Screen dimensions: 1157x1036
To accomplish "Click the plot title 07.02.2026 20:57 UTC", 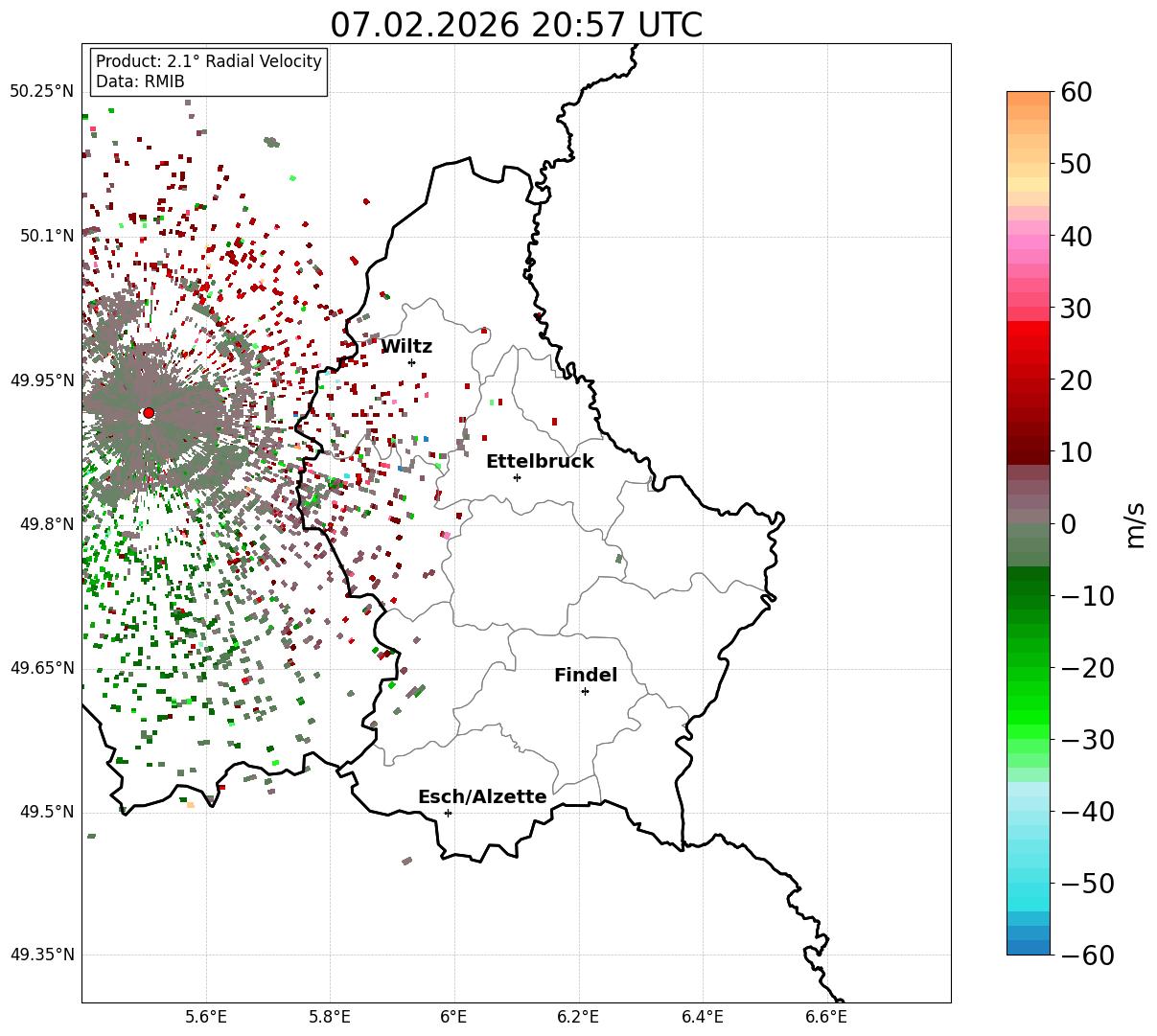I will [x=517, y=25].
